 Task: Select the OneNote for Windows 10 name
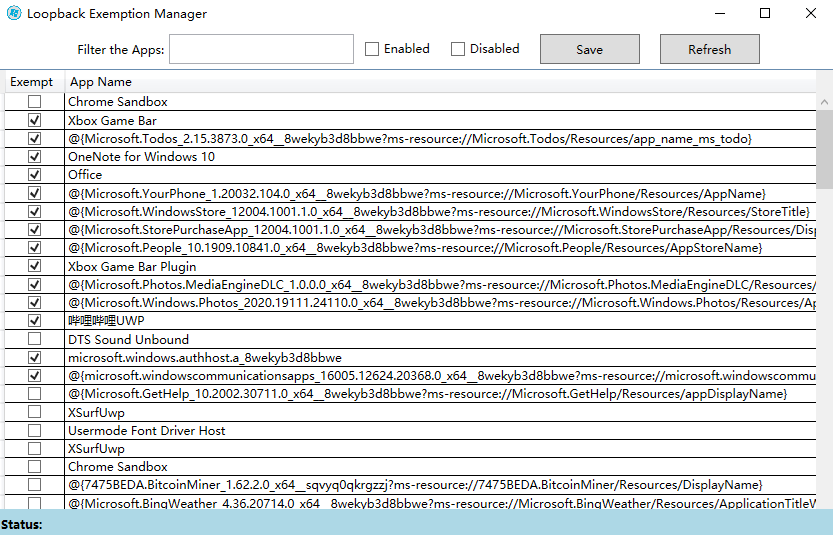click(141, 157)
